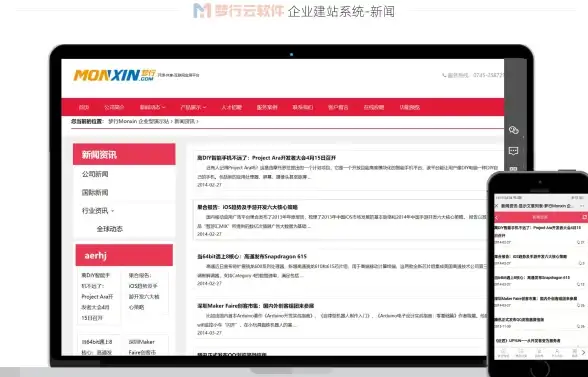Tap Maker Faire headline on the phone
The image size is (588, 377).
coord(536,299)
